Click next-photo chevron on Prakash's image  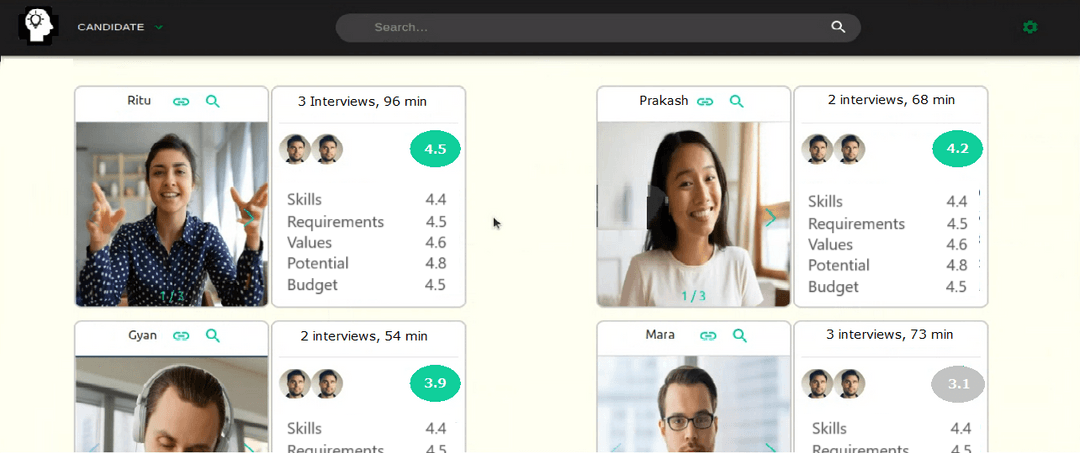771,218
